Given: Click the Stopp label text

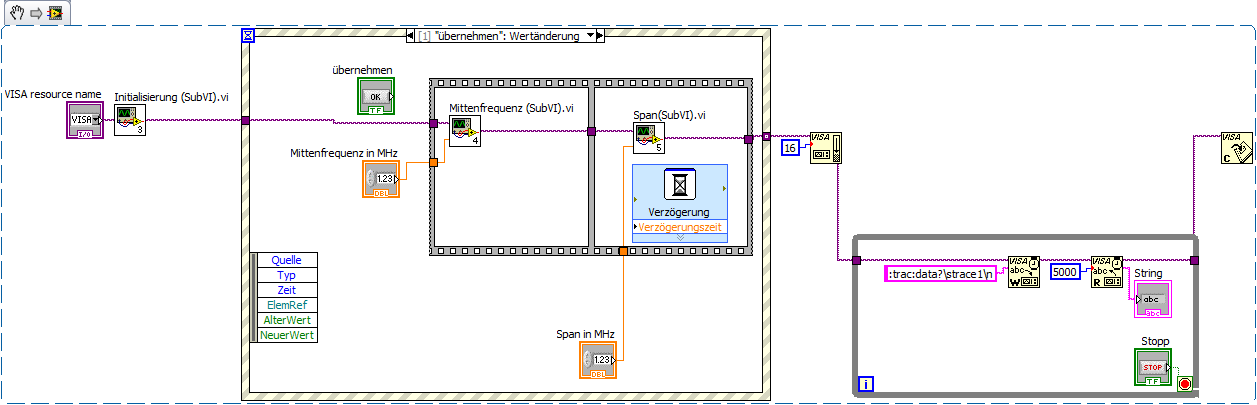Looking at the screenshot, I should coord(1155,341).
